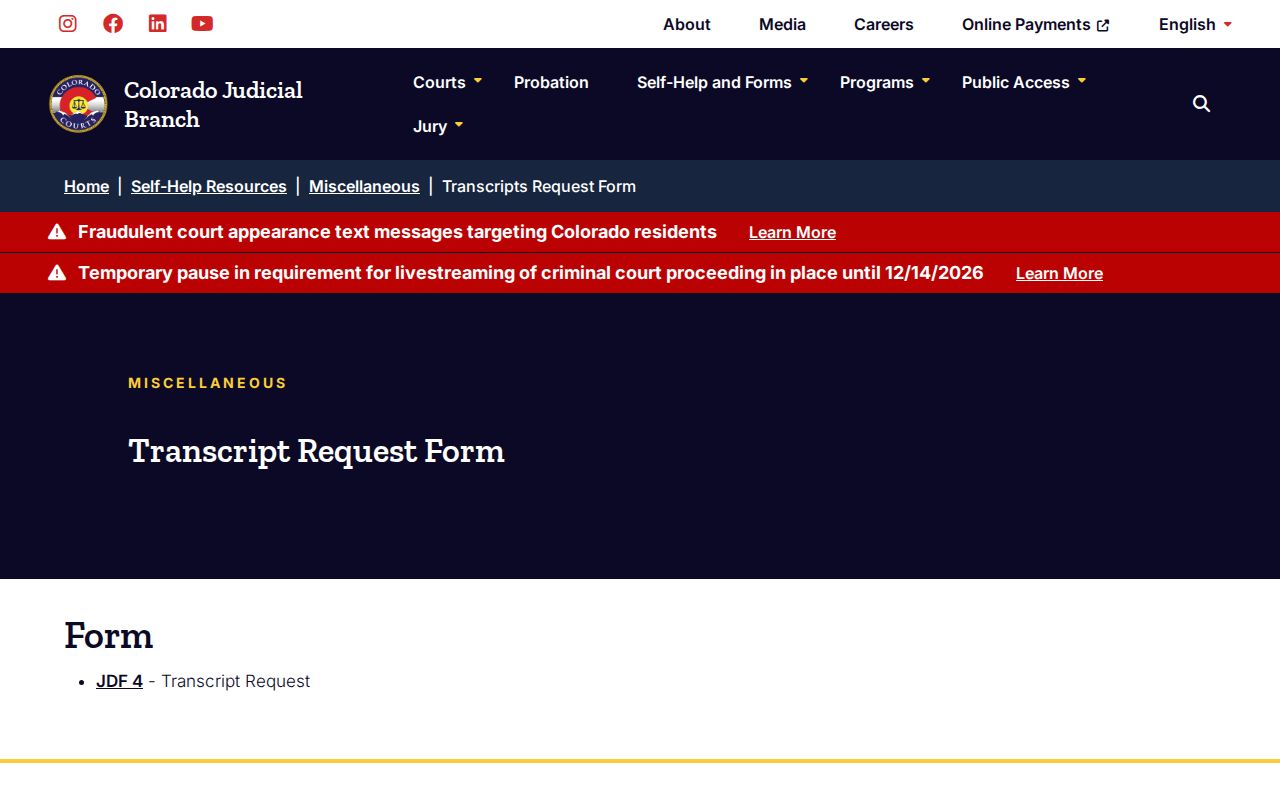Expand the Programs dropdown menu
1280x800 pixels.
pos(885,82)
